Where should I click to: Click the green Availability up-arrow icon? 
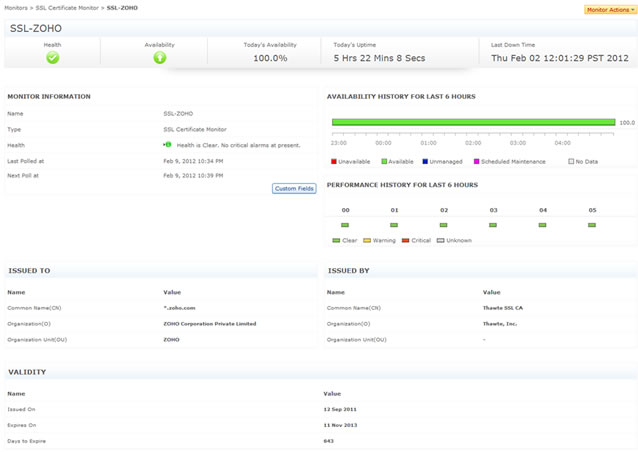[160, 58]
